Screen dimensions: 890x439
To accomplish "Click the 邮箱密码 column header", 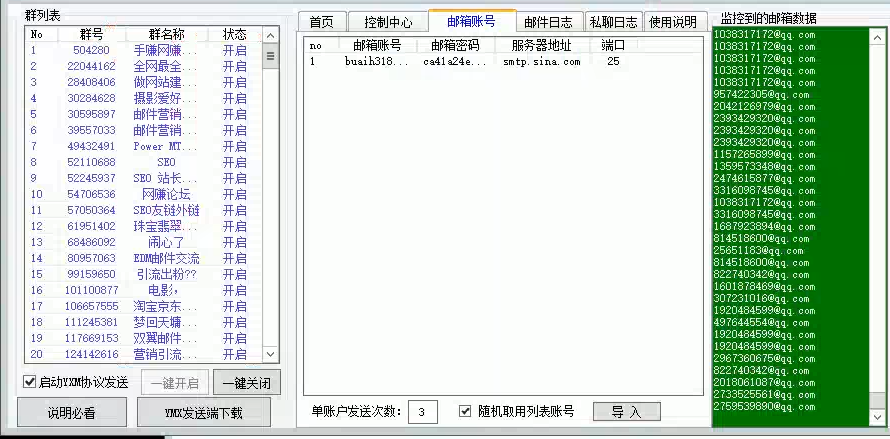I will [x=455, y=45].
